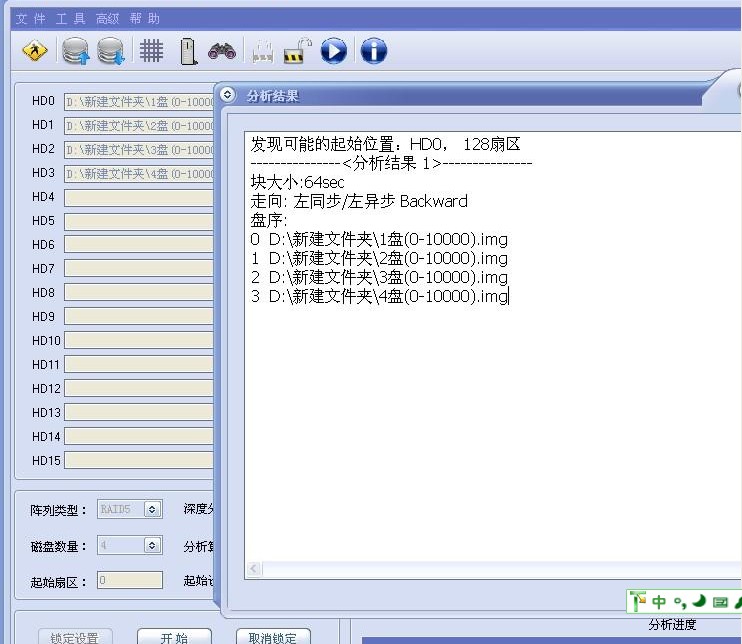Viewport: 742px width, 644px height.
Task: Click the blue info about icon
Action: [374, 51]
